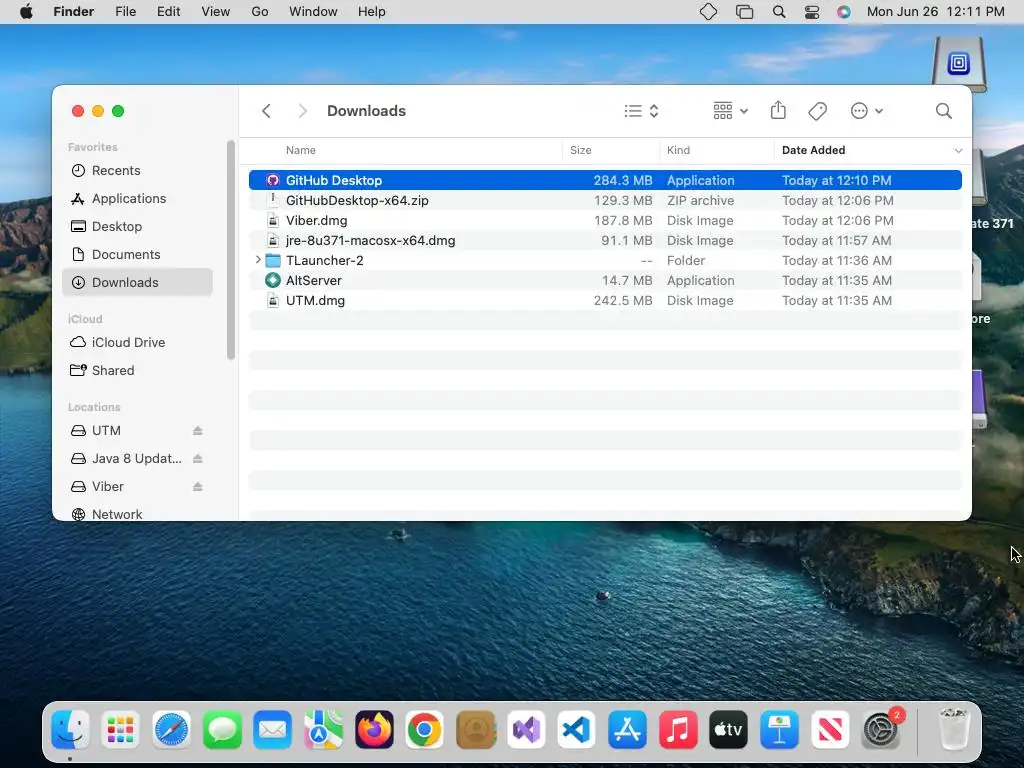The width and height of the screenshot is (1024, 768).
Task: Click the Share toolbar icon
Action: [x=778, y=110]
